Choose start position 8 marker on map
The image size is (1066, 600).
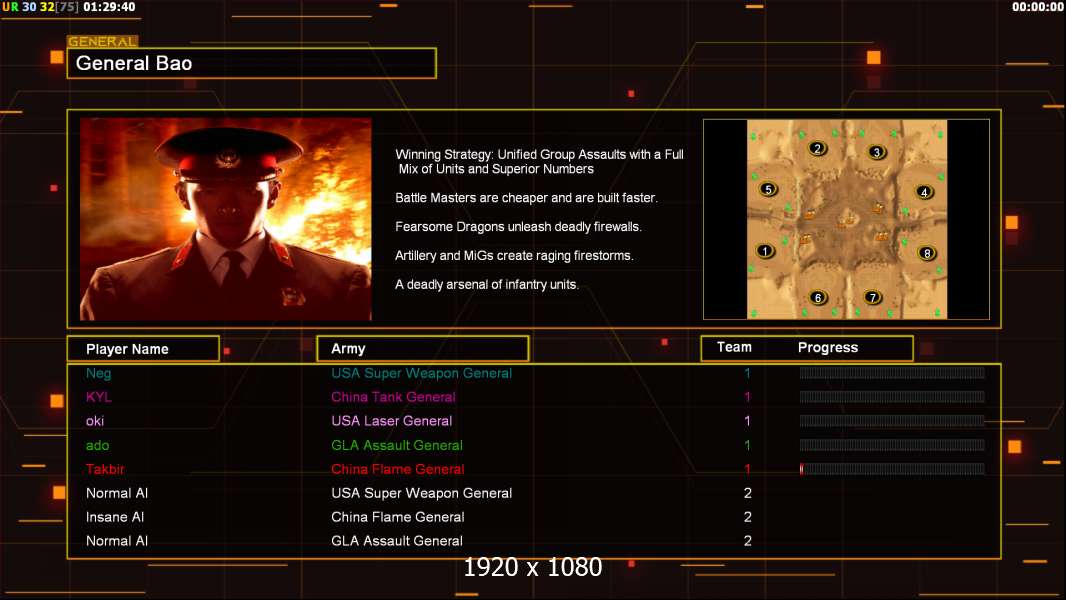[x=926, y=253]
